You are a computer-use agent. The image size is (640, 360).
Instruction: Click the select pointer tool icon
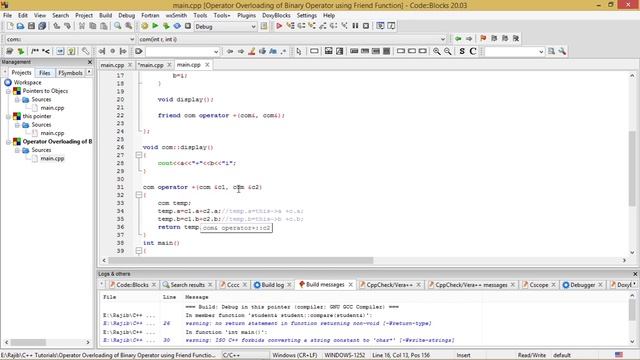[299, 51]
